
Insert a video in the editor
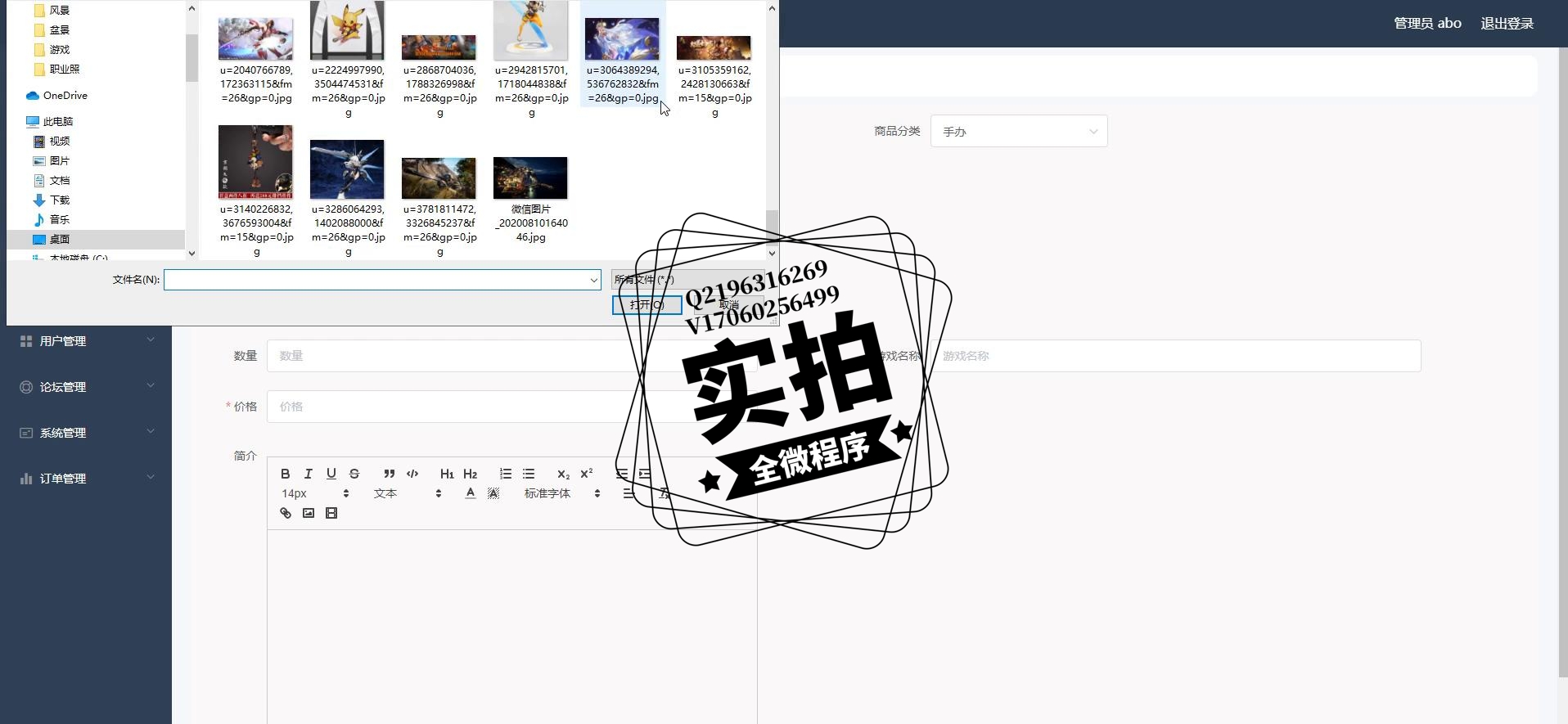(331, 513)
